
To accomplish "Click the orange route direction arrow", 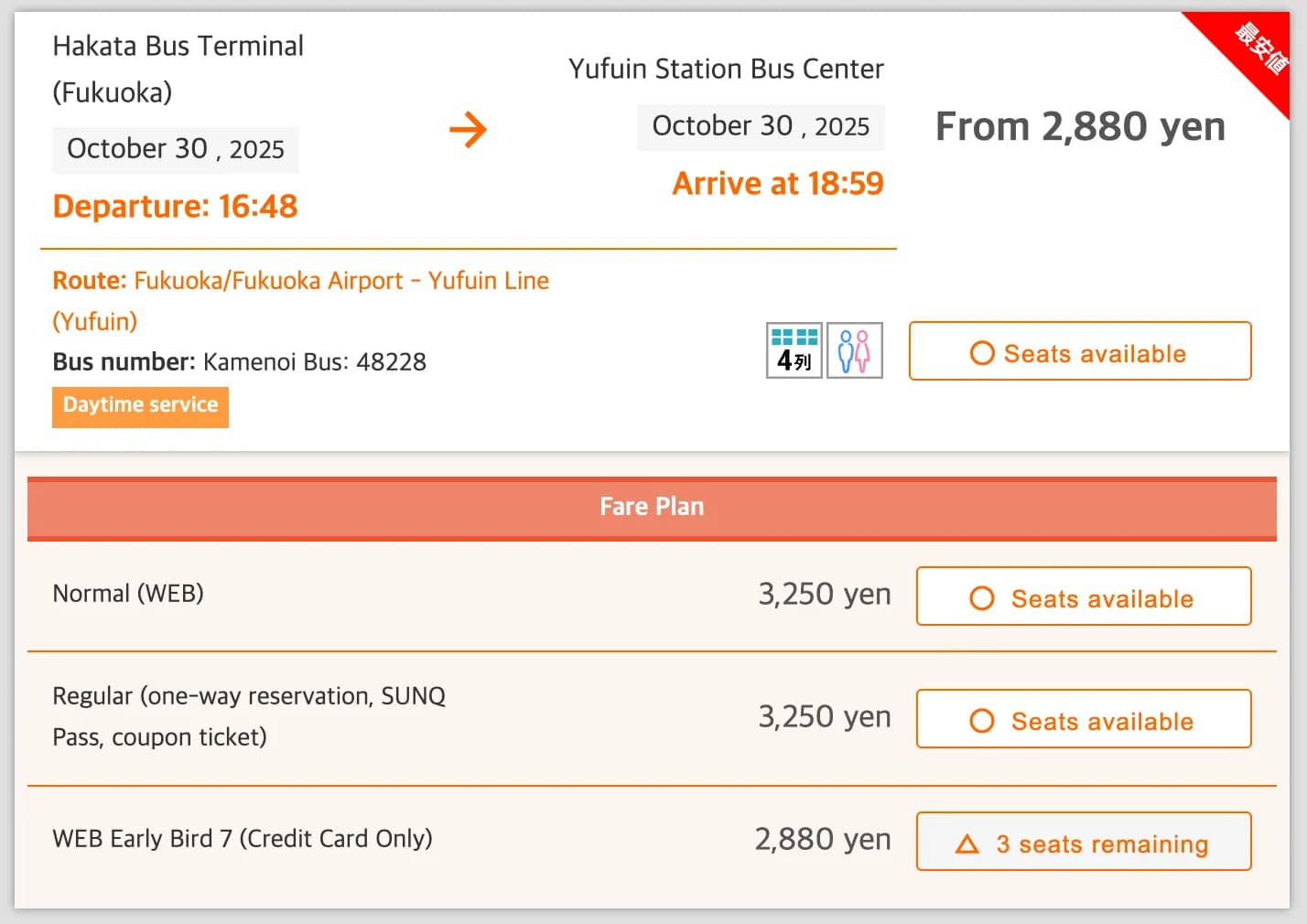I will point(469,130).
